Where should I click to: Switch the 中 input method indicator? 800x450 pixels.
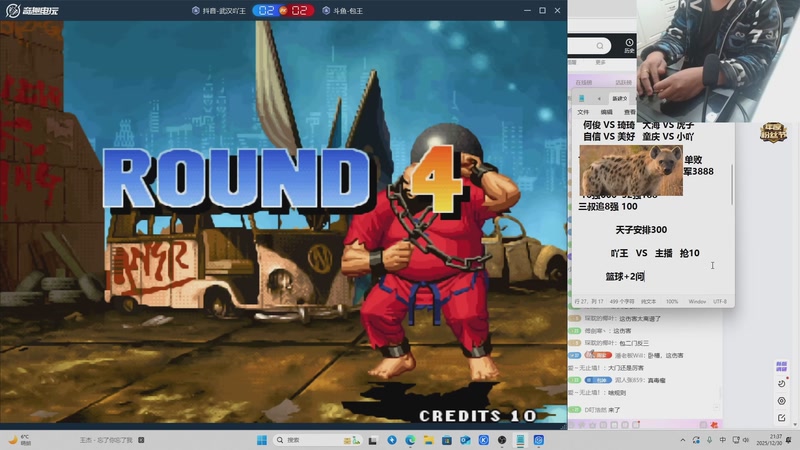pos(722,440)
